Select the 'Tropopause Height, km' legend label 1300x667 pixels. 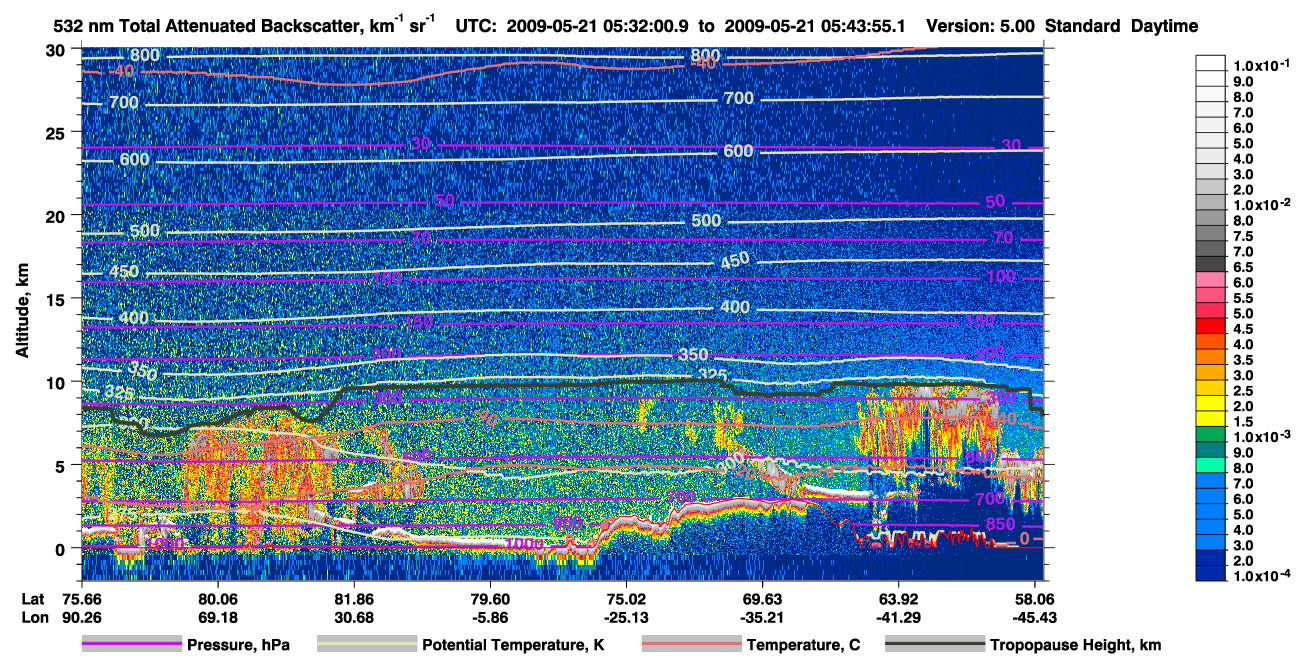click(1075, 645)
